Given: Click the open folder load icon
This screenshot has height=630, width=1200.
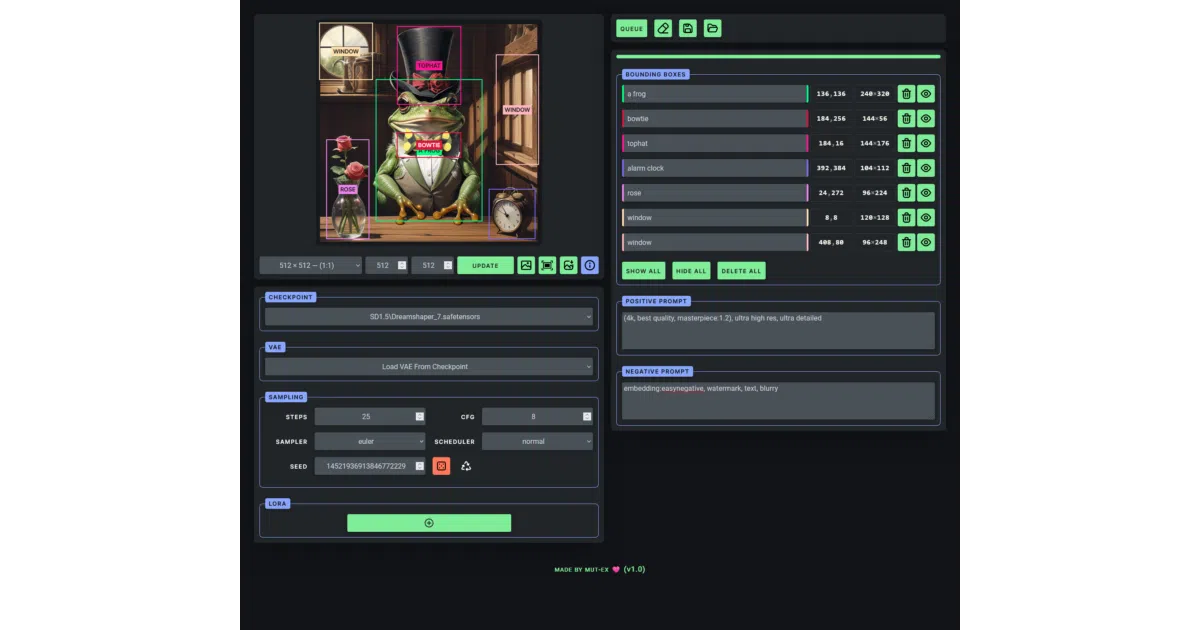Looking at the screenshot, I should tap(712, 29).
